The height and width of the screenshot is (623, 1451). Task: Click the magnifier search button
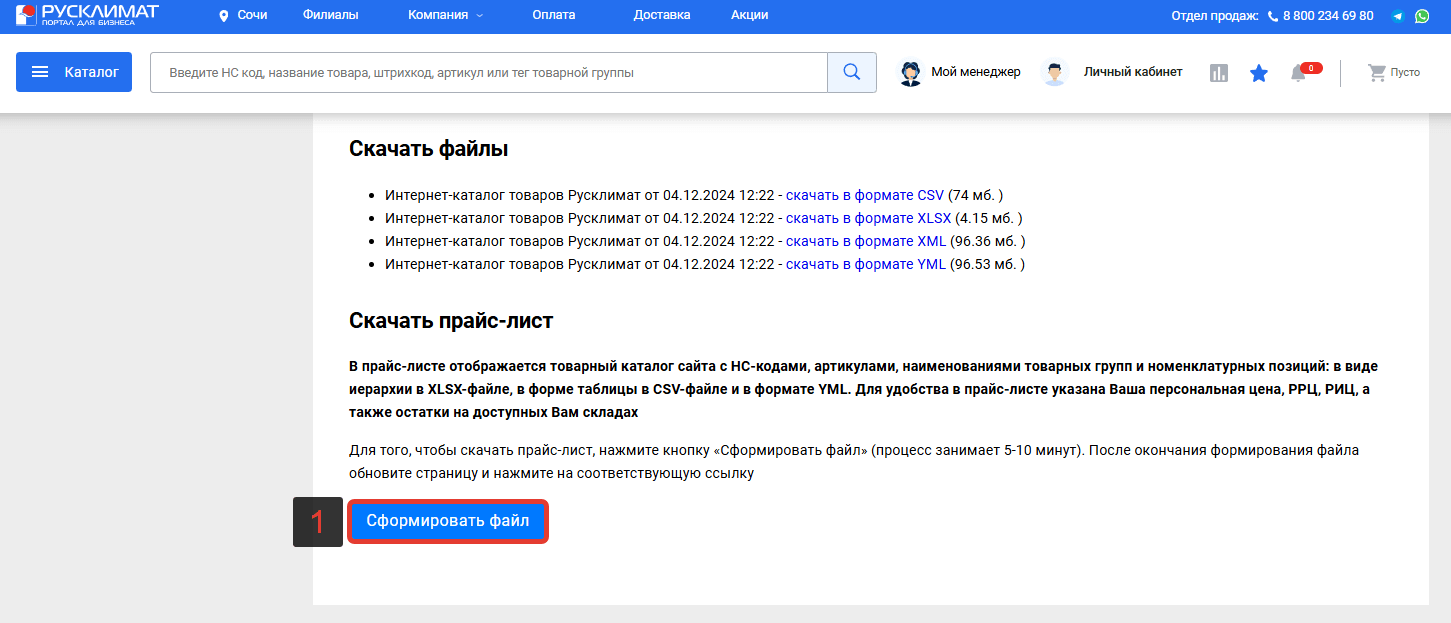point(852,72)
